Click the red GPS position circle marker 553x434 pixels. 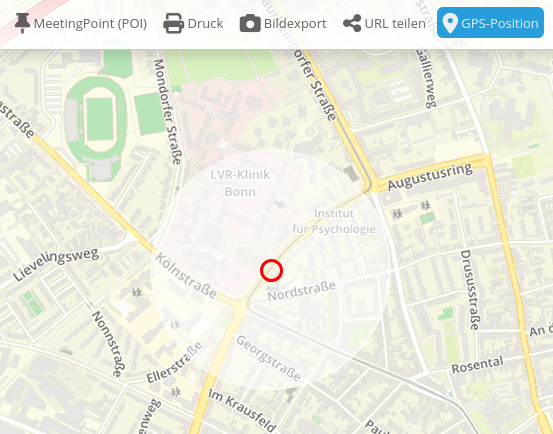click(271, 270)
